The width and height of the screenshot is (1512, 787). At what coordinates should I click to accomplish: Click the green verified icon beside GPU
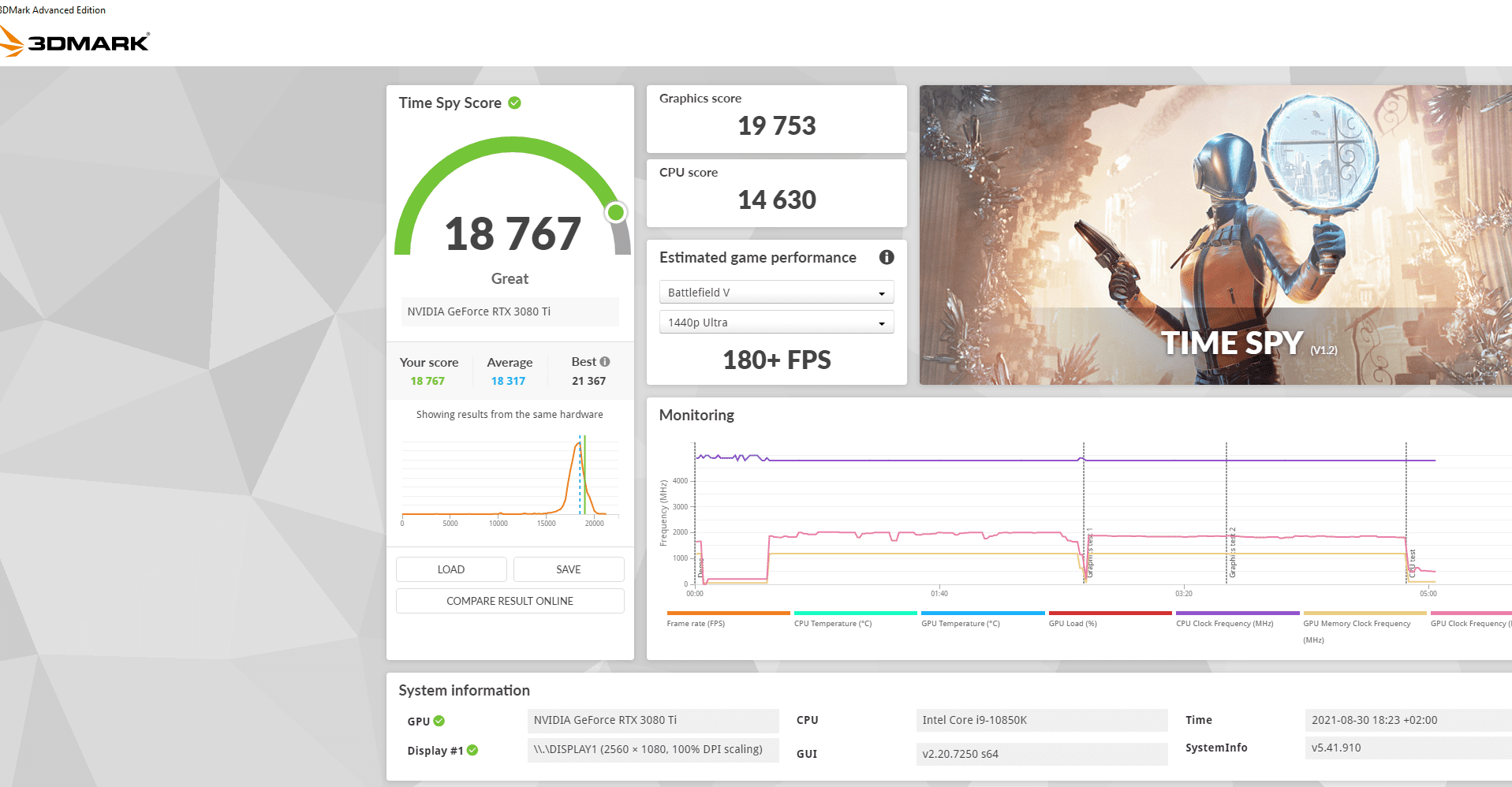pyautogui.click(x=439, y=721)
